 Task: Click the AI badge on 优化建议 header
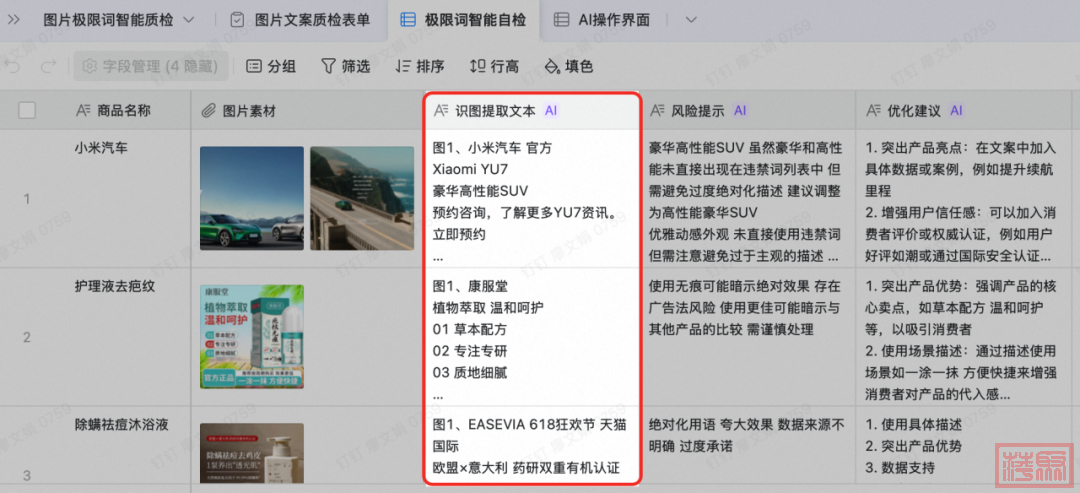[x=956, y=110]
